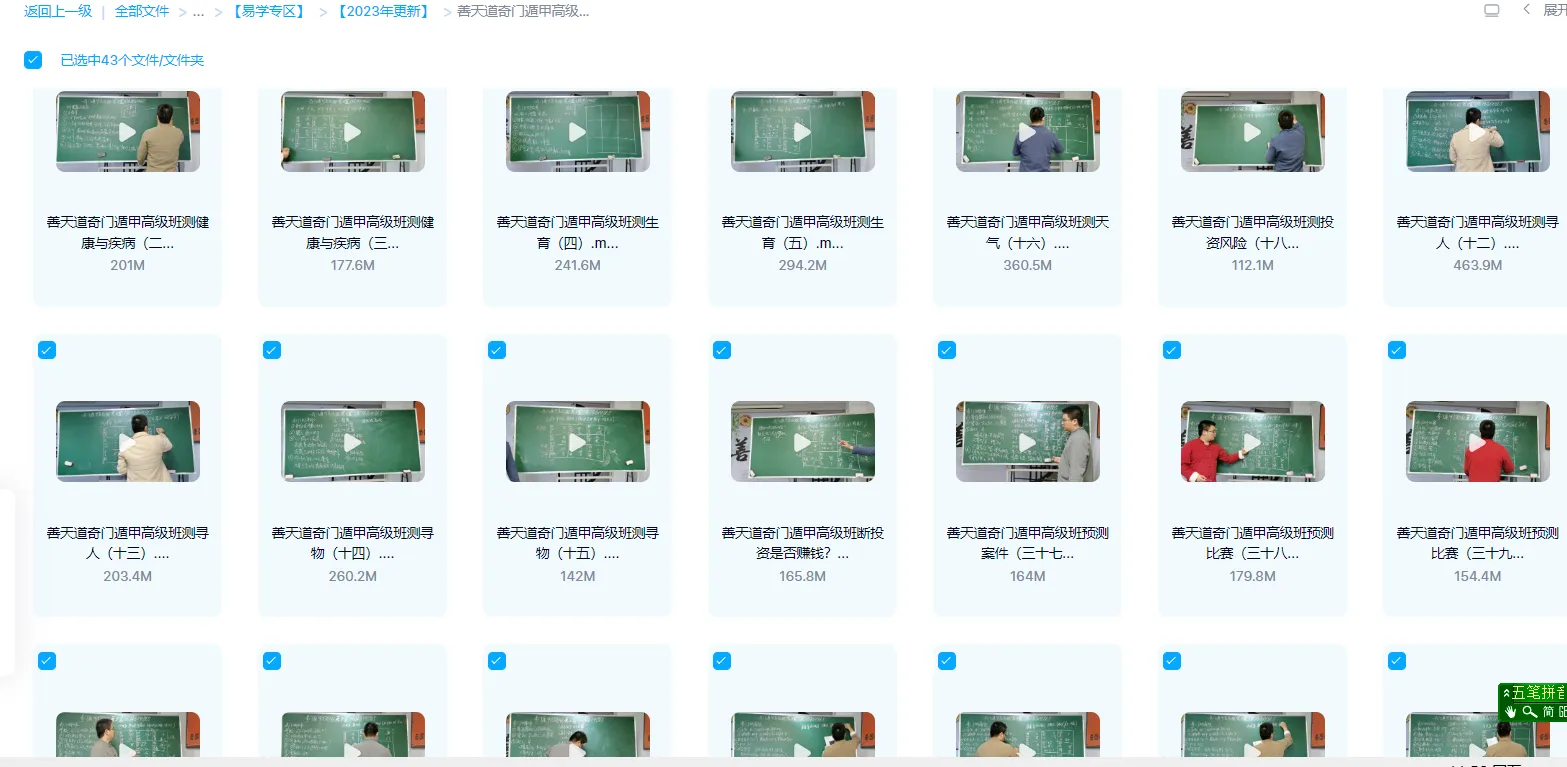Image resolution: width=1567 pixels, height=767 pixels.
Task: Click the play icon on 测生育（四） video
Action: (577, 132)
